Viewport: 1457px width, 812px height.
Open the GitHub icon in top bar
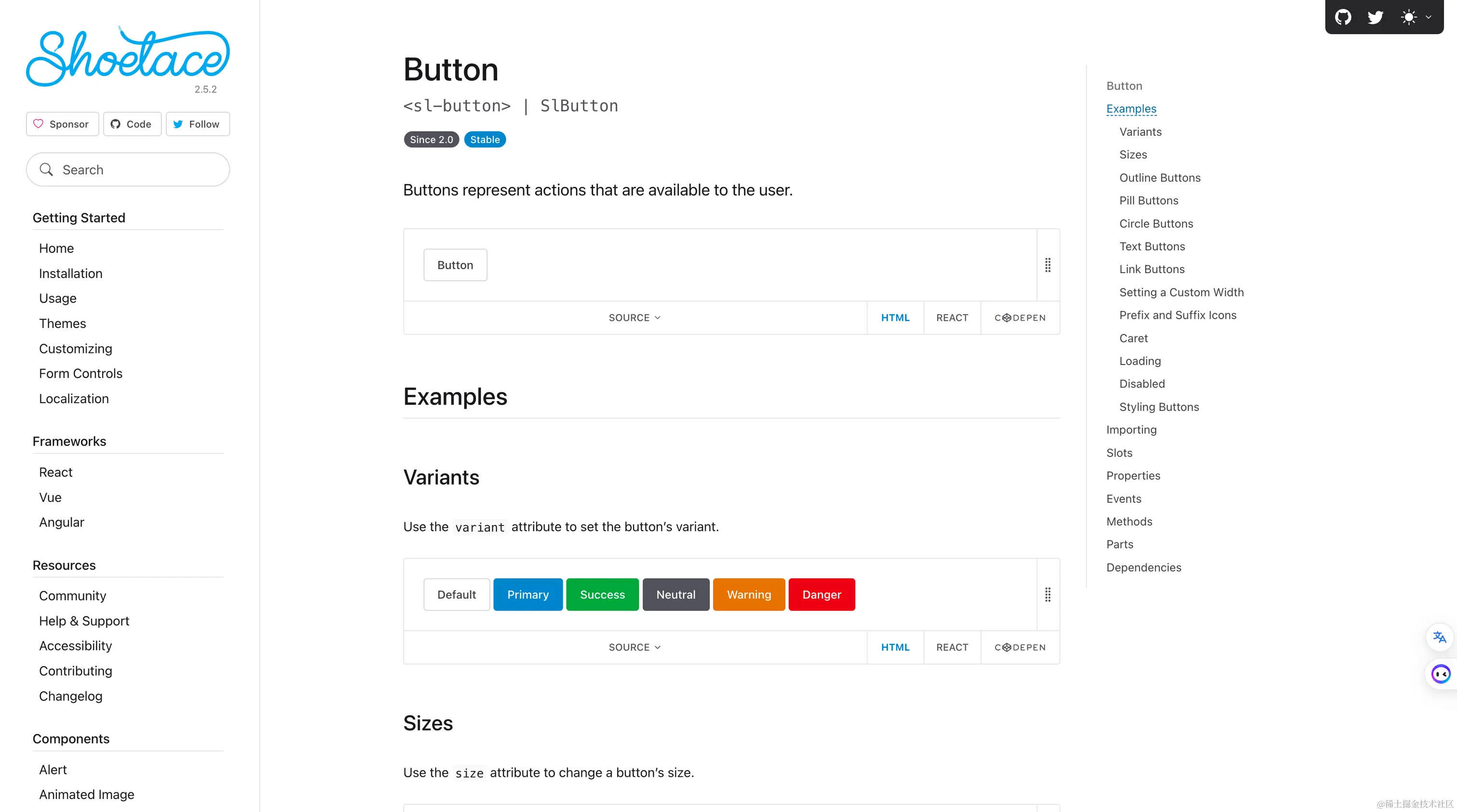tap(1343, 17)
